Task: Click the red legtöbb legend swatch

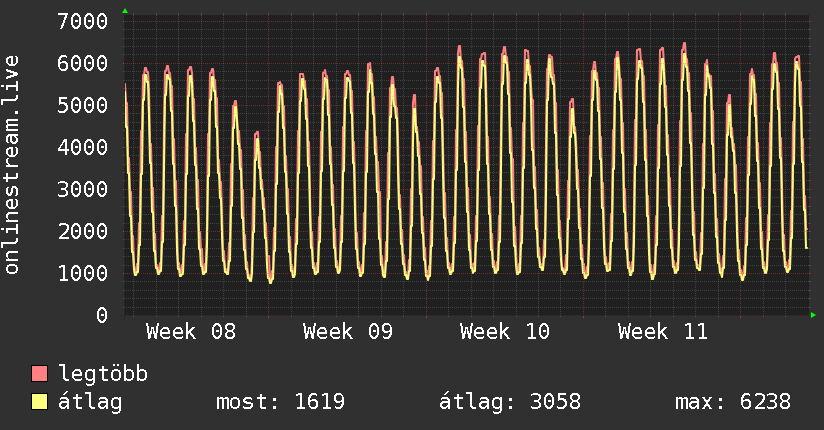Action: (40, 374)
